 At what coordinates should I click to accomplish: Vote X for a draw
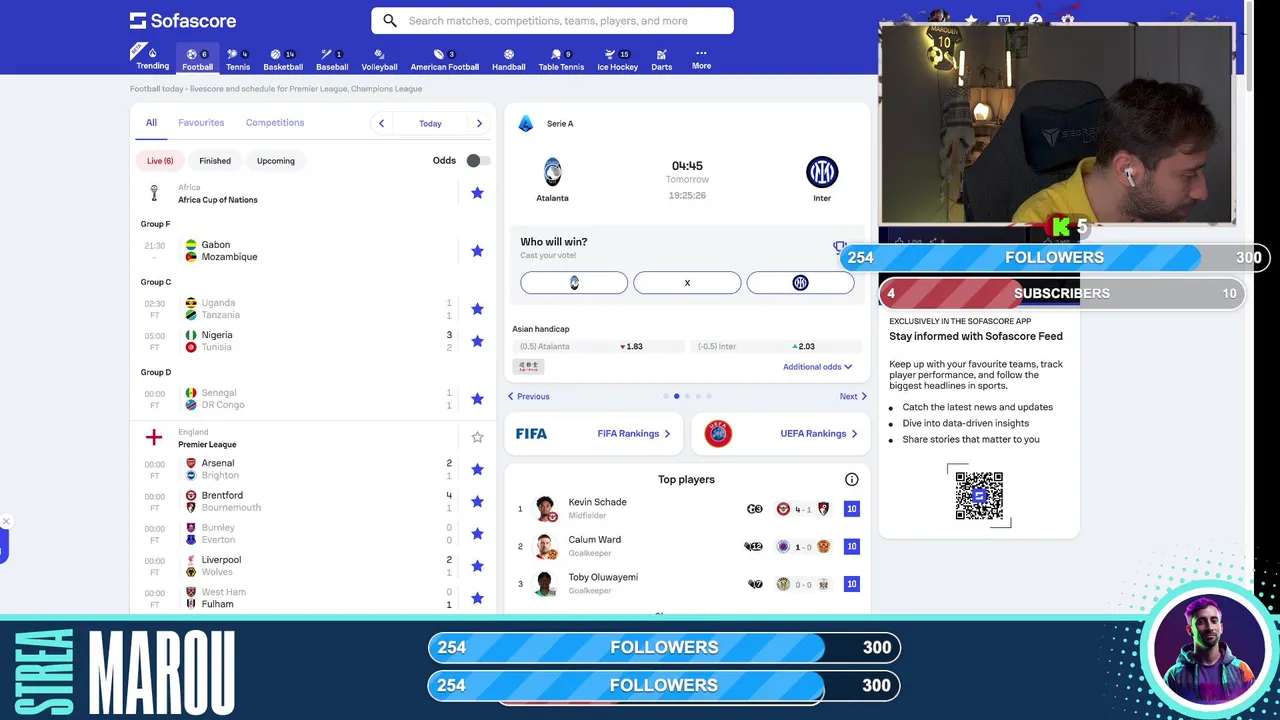pyautogui.click(x=687, y=283)
